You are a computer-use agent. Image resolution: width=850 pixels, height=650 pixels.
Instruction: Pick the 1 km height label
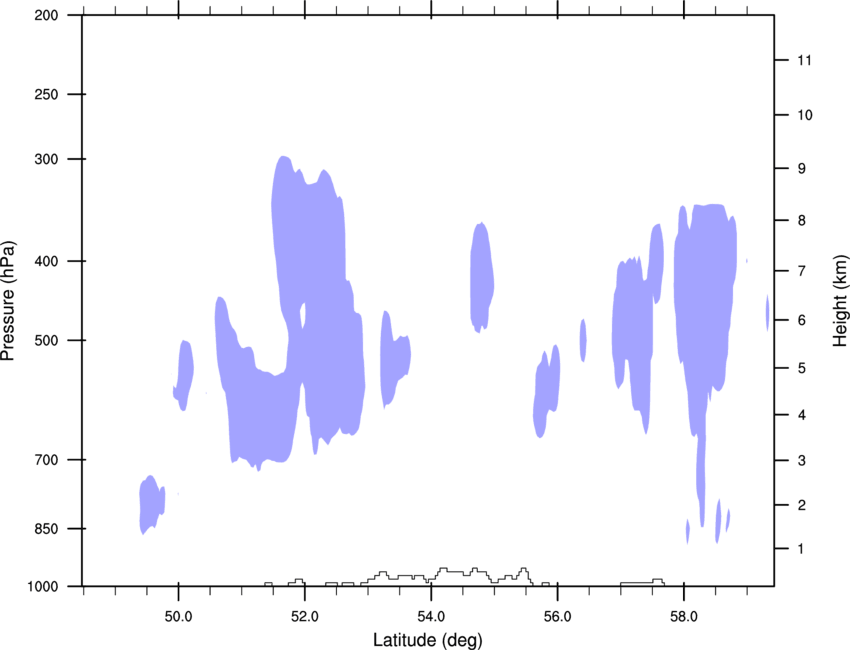(x=802, y=549)
